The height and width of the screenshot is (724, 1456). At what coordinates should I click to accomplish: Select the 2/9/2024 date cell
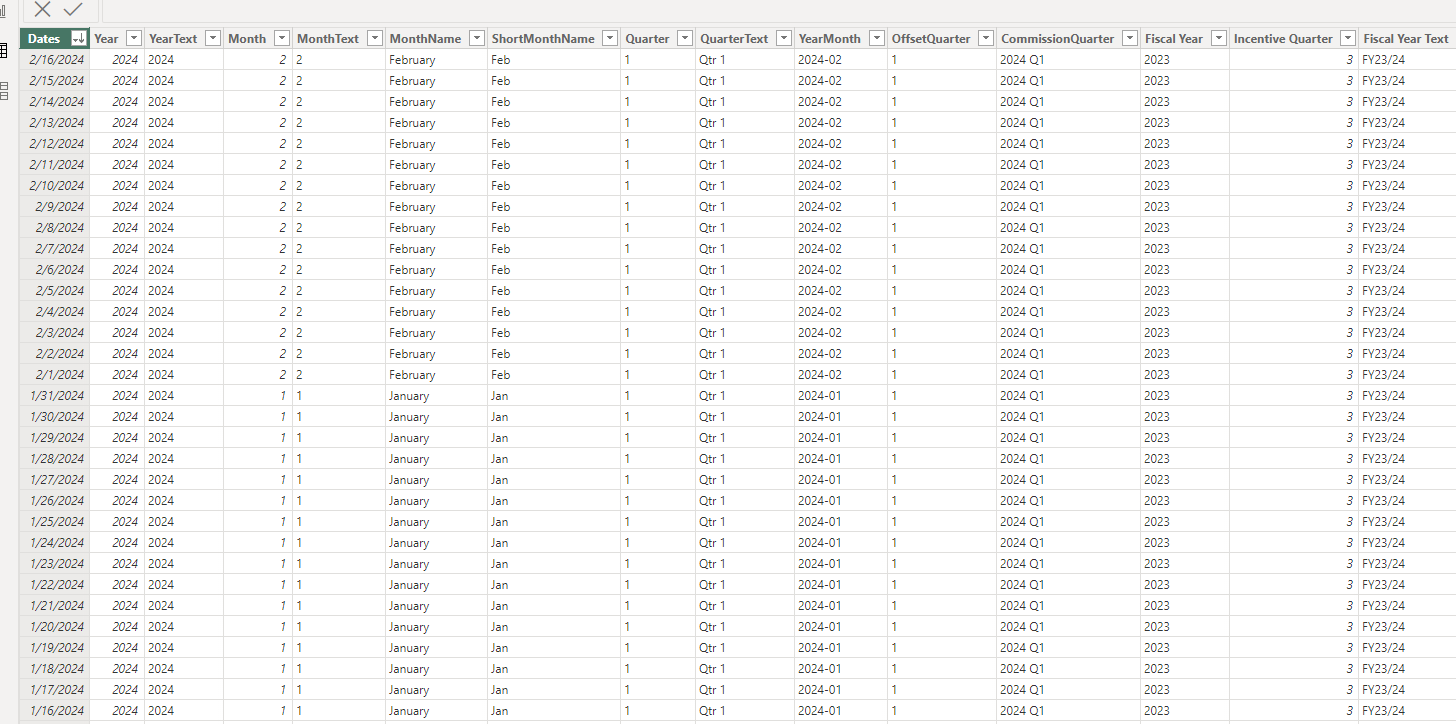click(56, 207)
